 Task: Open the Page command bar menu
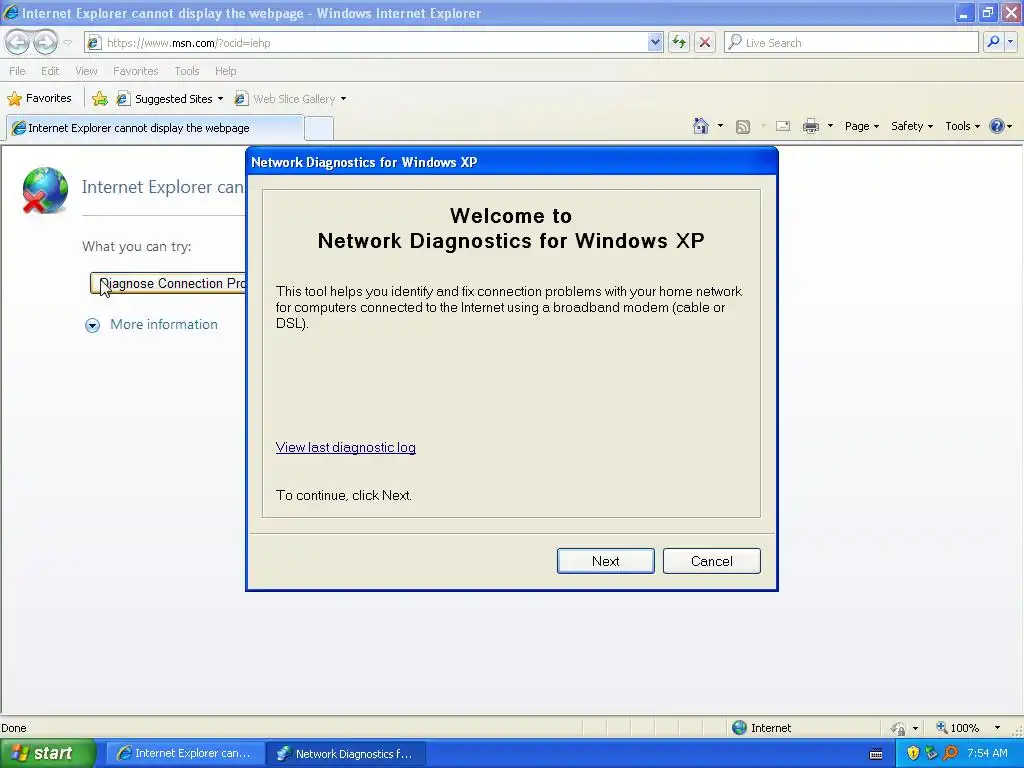(861, 126)
